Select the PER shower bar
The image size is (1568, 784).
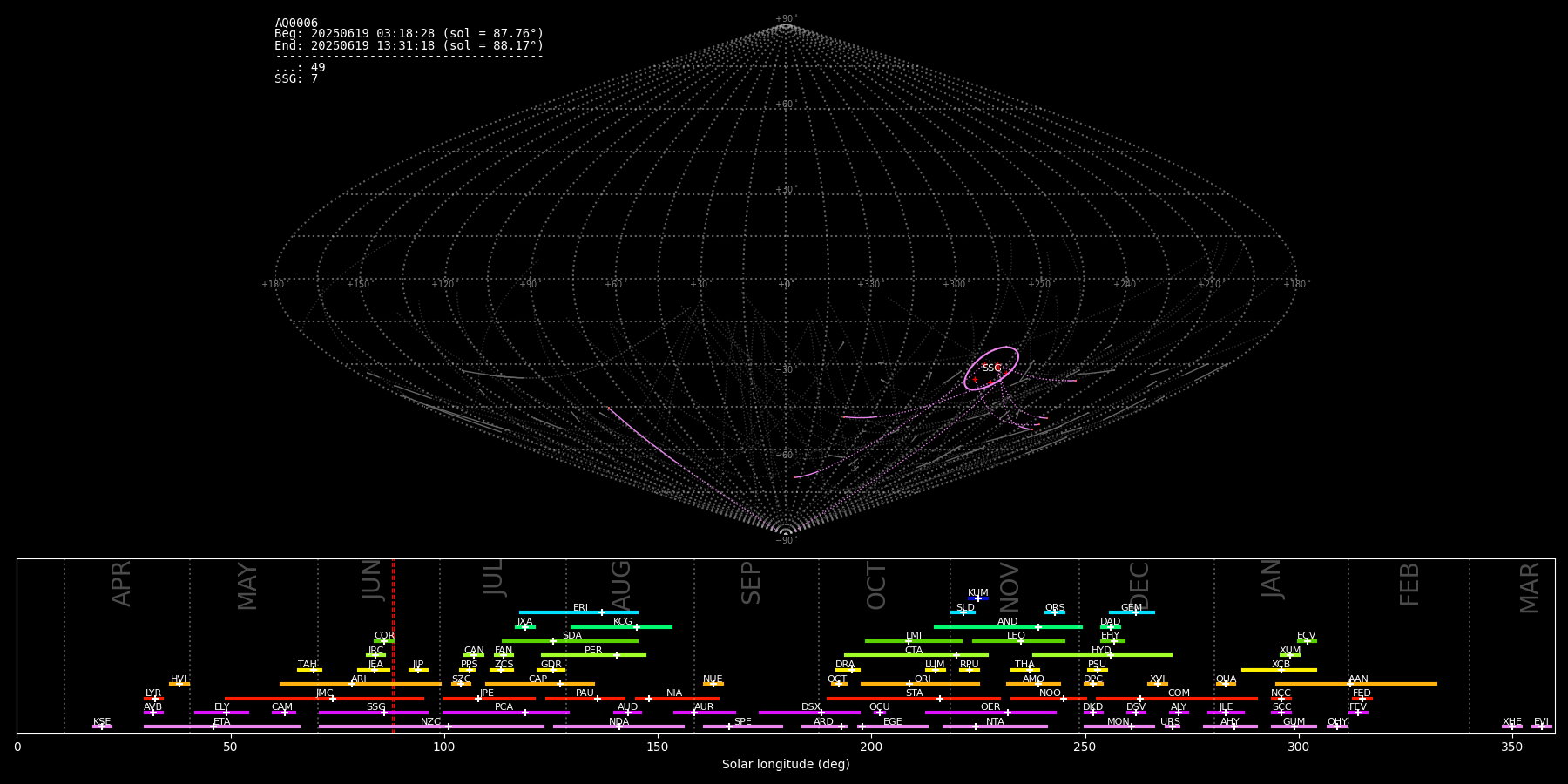pos(593,655)
